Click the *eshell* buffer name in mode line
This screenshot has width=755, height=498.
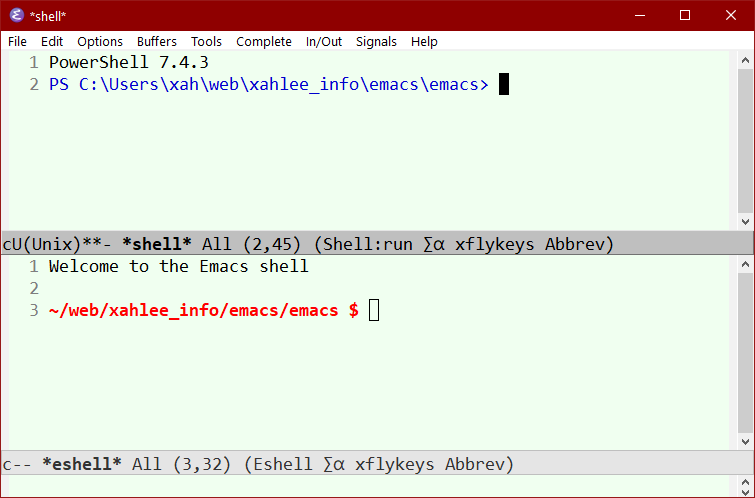click(82, 464)
